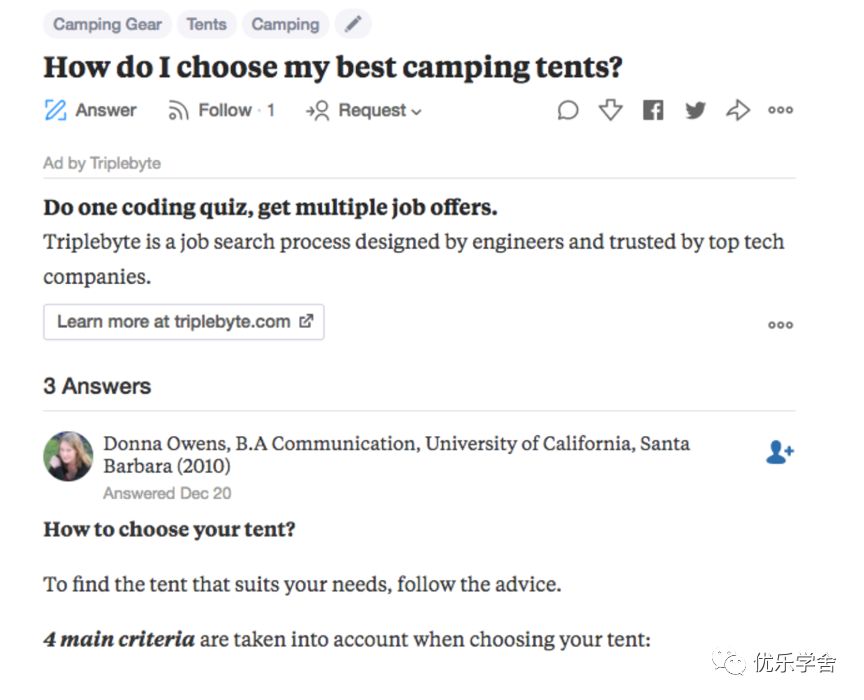Downvote the question with the arrow icon
This screenshot has width=864, height=700.
tap(611, 110)
